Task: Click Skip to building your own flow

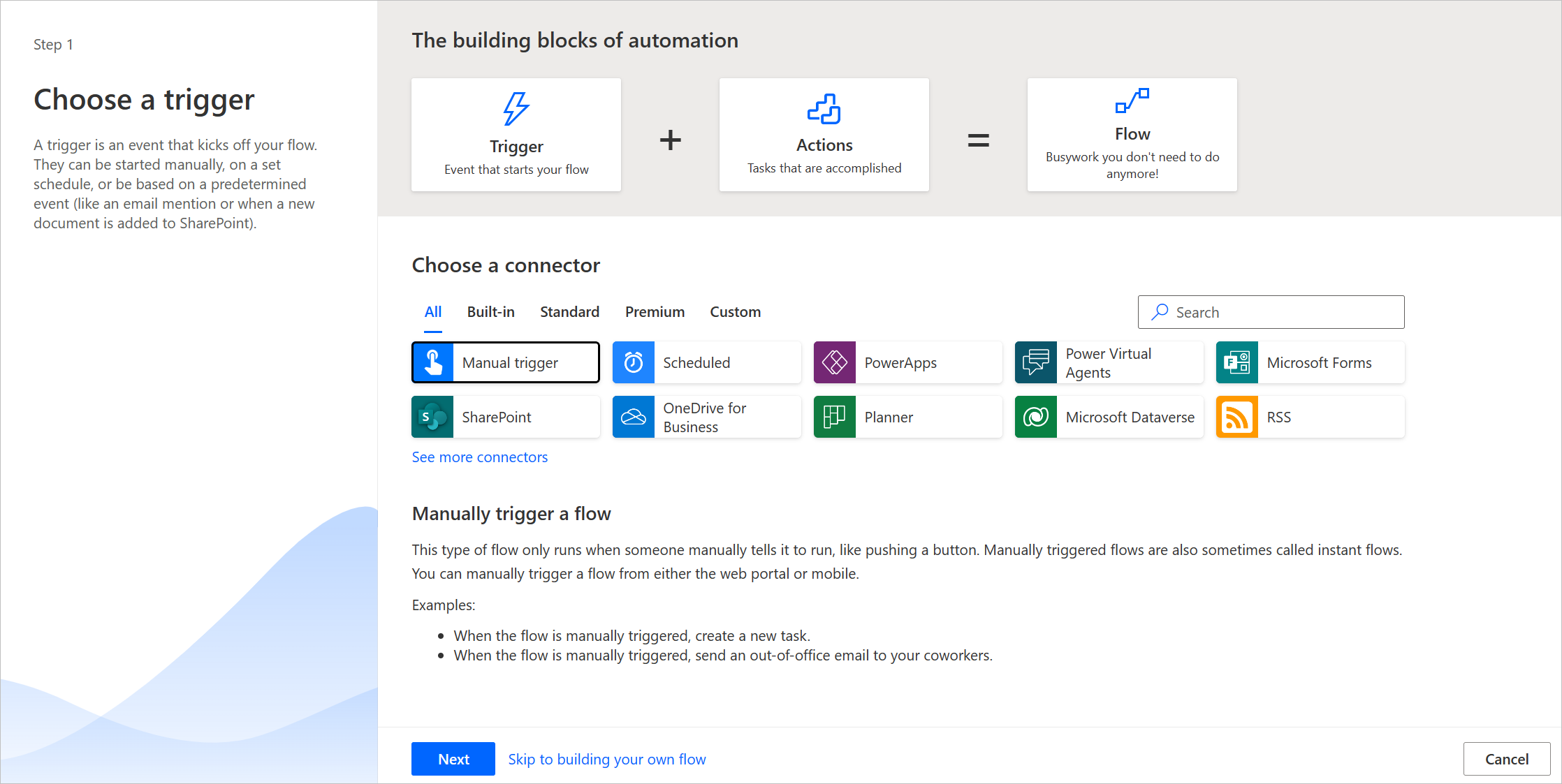Action: pos(607,758)
